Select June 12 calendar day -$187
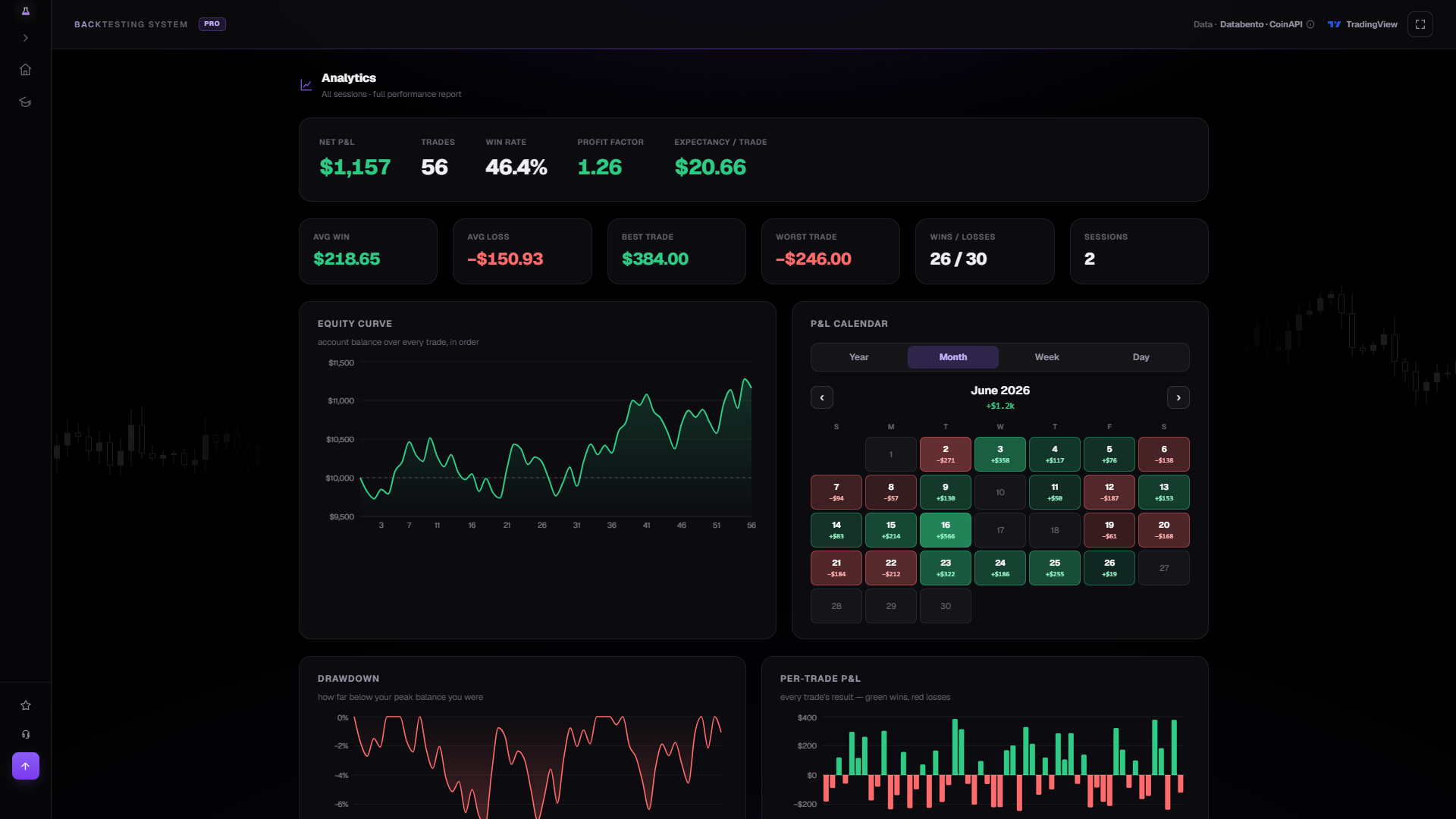 pos(1109,492)
